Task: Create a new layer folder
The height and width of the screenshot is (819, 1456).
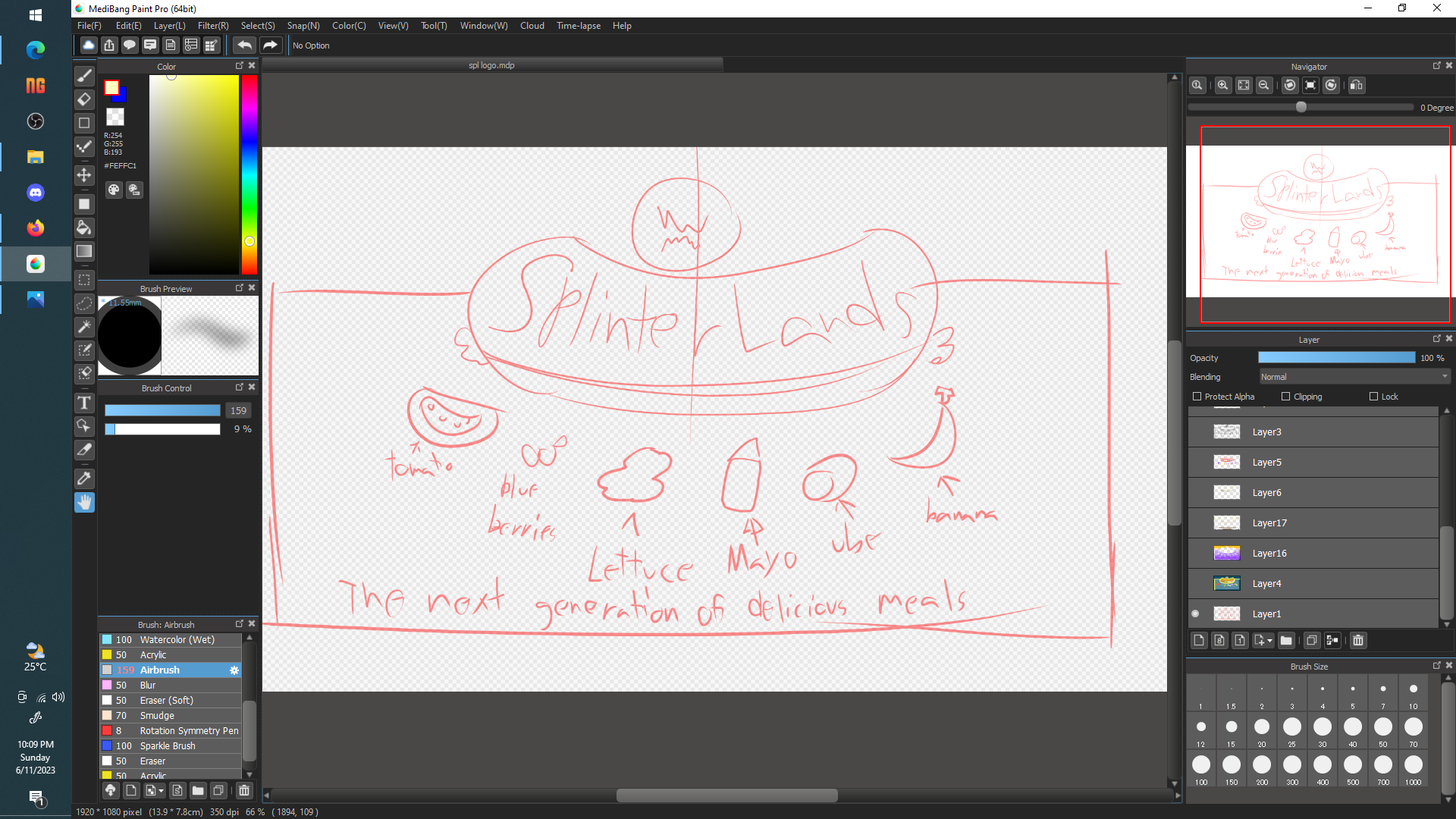Action: [x=1286, y=641]
